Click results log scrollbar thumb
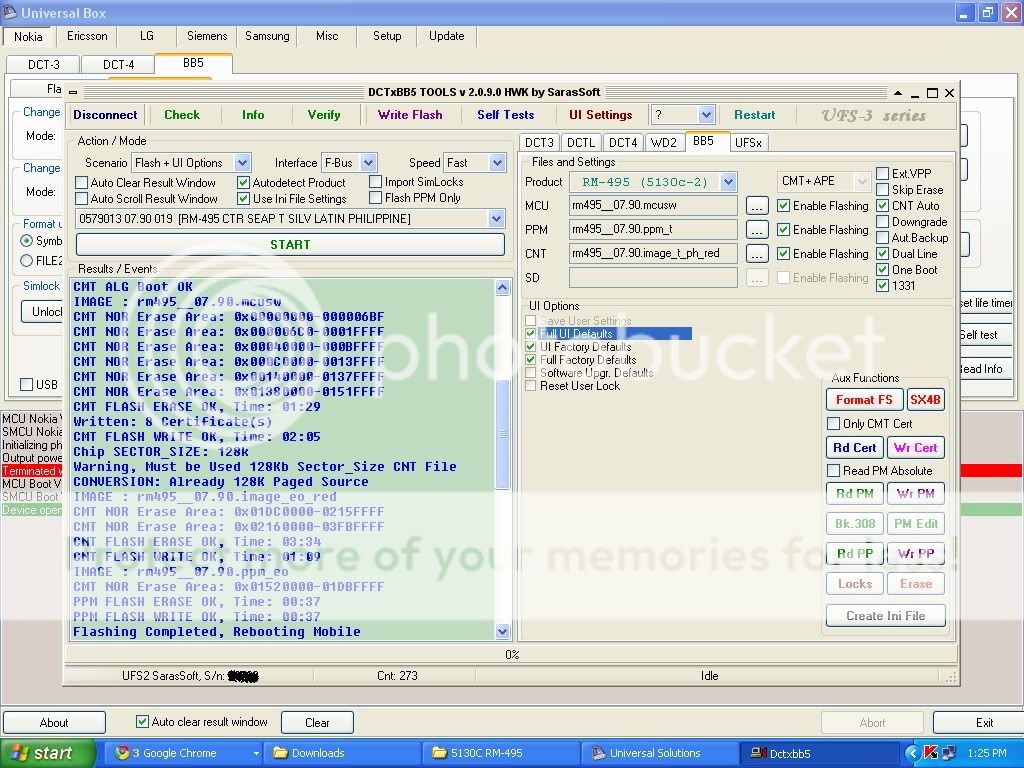Viewport: 1024px width, 768px height. pos(502,434)
